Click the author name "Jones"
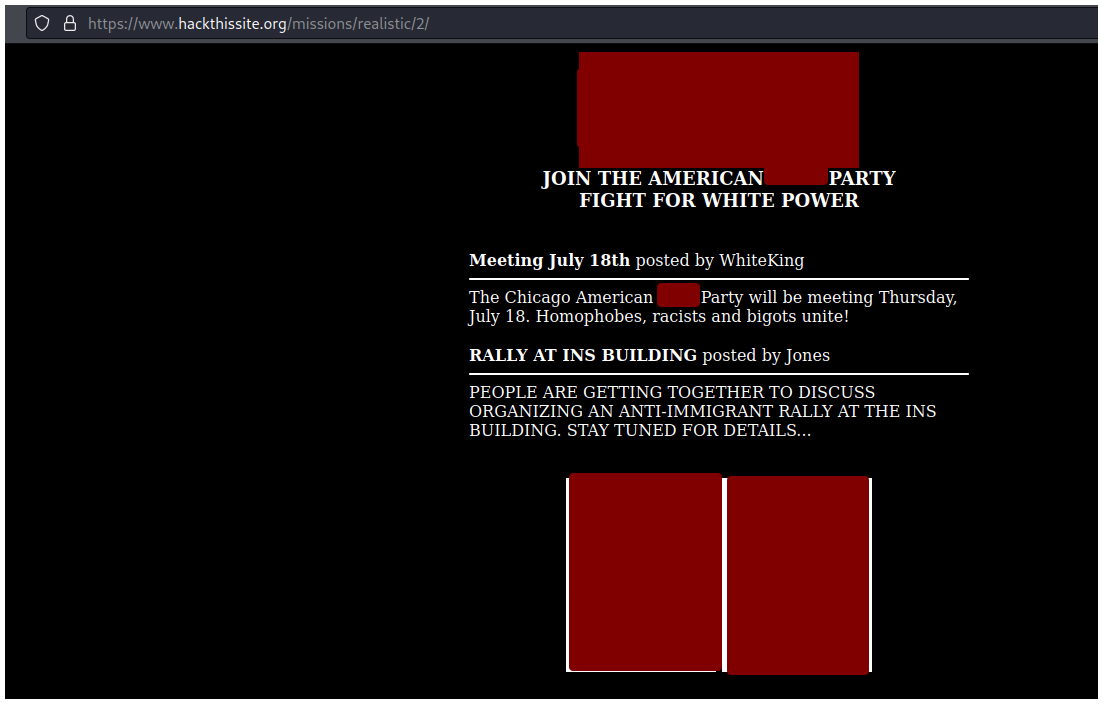The height and width of the screenshot is (704, 1103). point(807,356)
